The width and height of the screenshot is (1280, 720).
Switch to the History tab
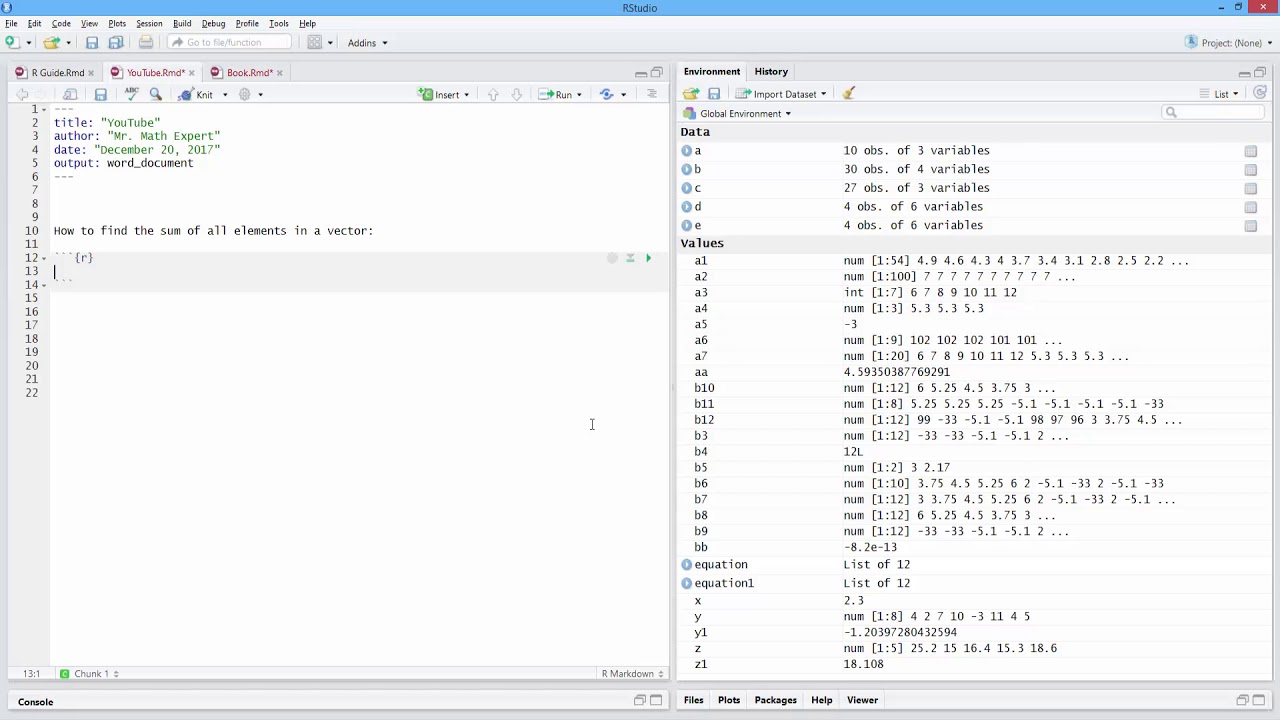771,72
